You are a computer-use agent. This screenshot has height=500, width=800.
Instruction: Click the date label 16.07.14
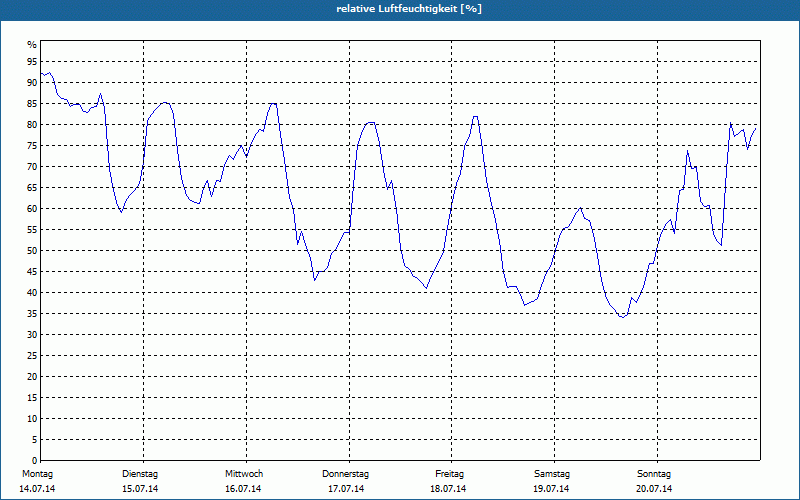click(243, 489)
